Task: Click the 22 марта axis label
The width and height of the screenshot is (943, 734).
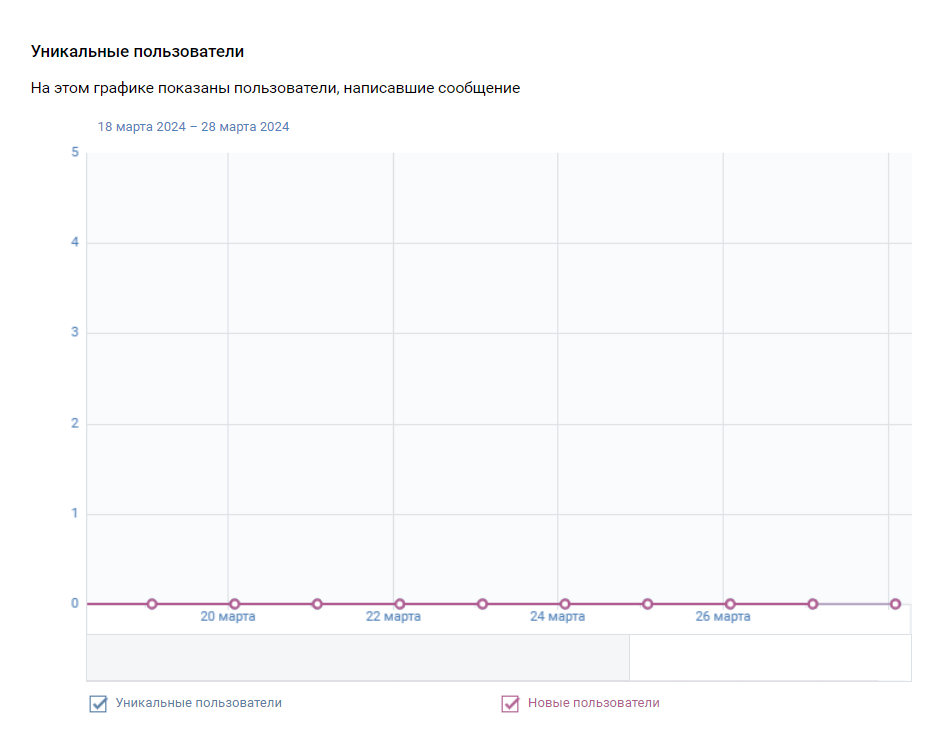Action: [393, 617]
